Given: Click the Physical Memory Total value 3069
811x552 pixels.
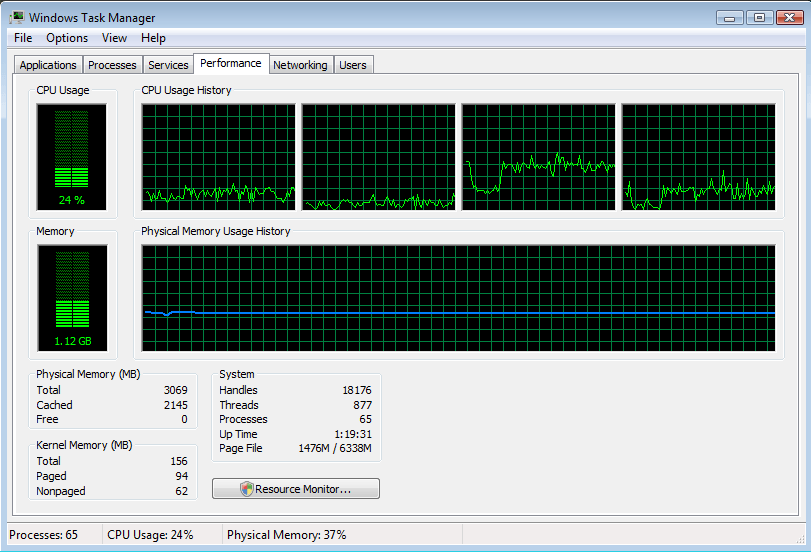Looking at the screenshot, I should [175, 390].
